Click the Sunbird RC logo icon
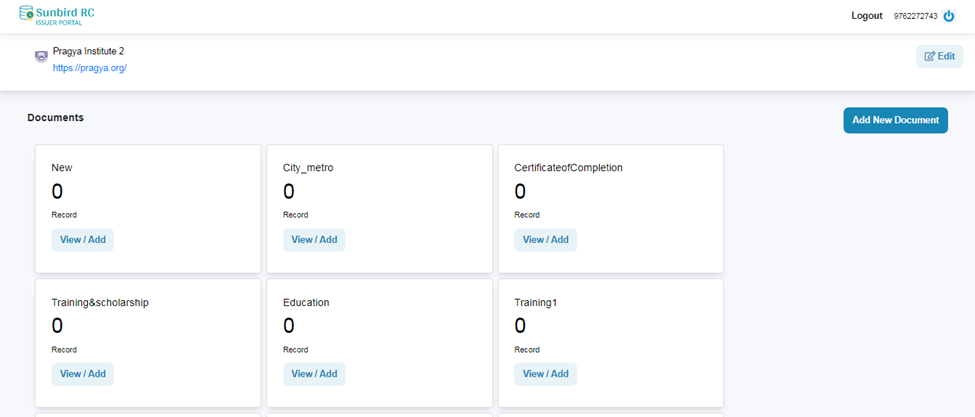 pyautogui.click(x=25, y=14)
